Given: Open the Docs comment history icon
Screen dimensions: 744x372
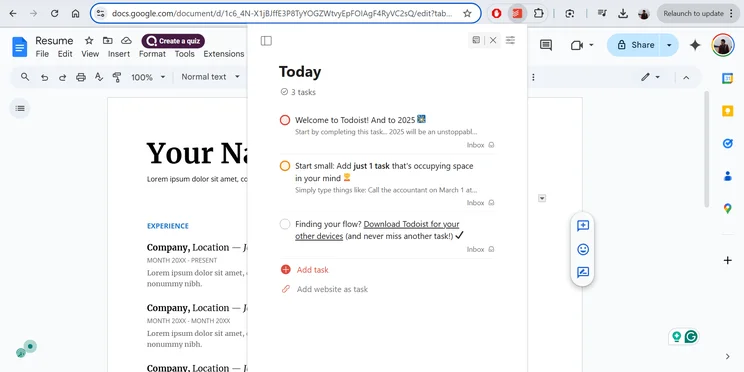Looking at the screenshot, I should [x=546, y=45].
